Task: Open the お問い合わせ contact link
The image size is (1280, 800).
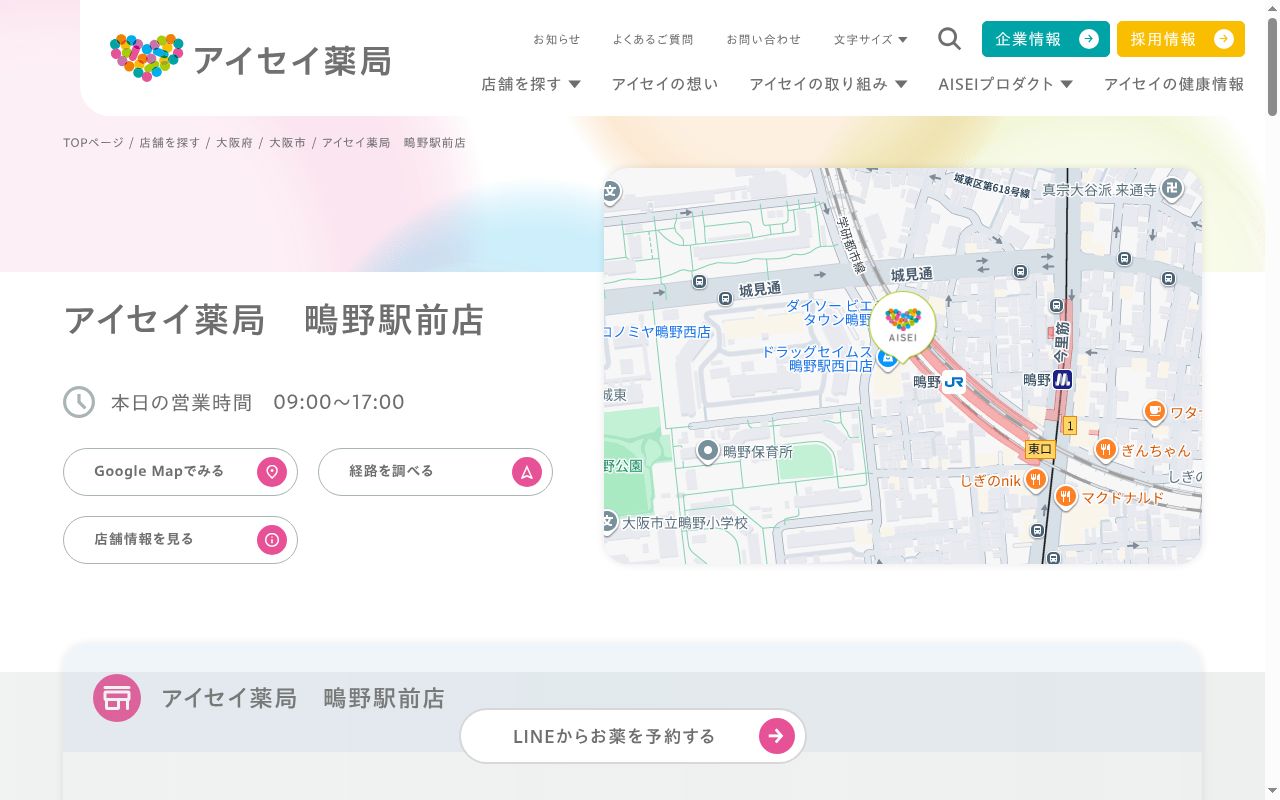Action: [764, 40]
